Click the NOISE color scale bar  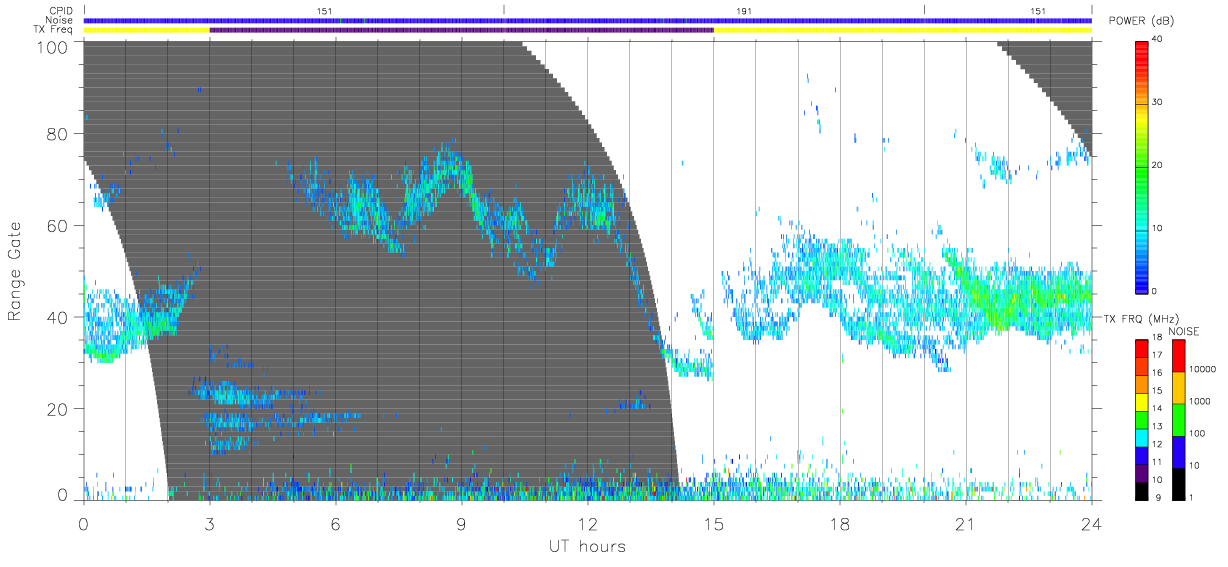pos(1178,419)
